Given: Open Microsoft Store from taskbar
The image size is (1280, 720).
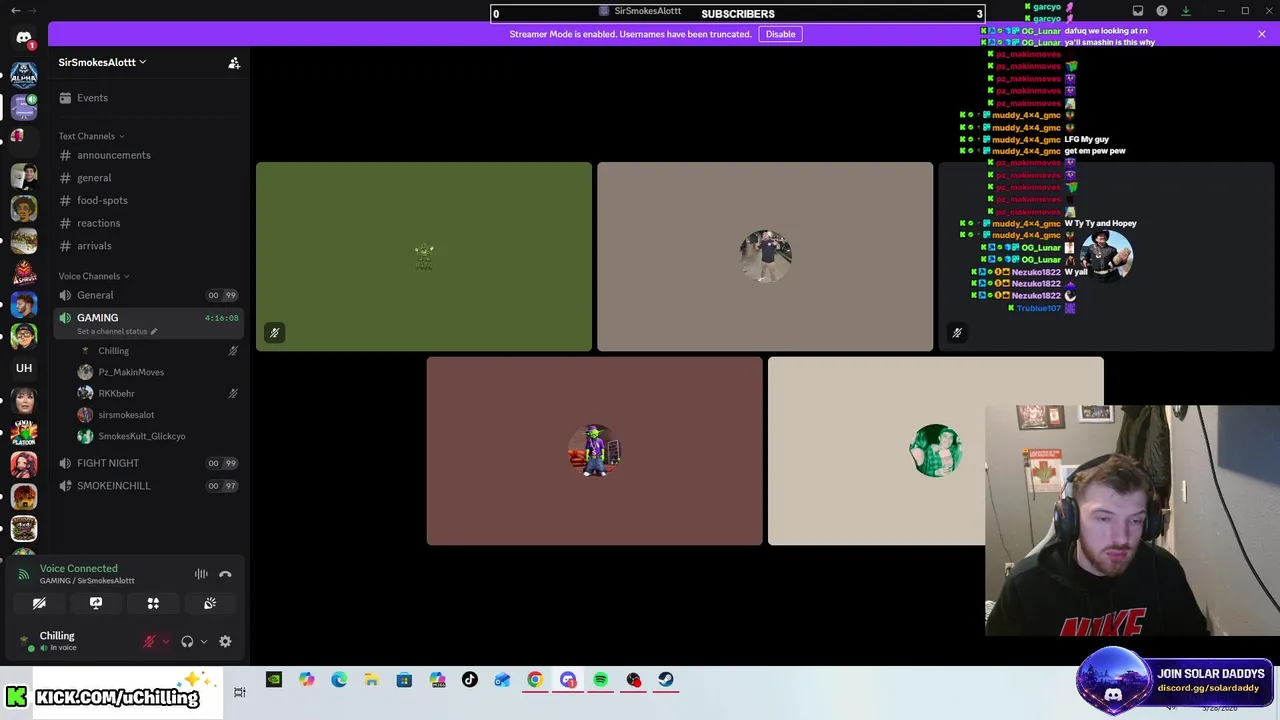Looking at the screenshot, I should pos(405,680).
